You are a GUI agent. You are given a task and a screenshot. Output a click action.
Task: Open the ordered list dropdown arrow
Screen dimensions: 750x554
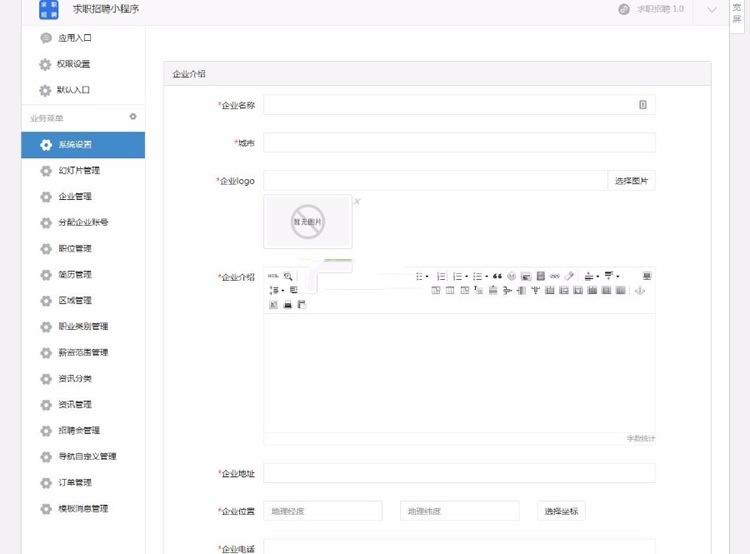tap(467, 276)
